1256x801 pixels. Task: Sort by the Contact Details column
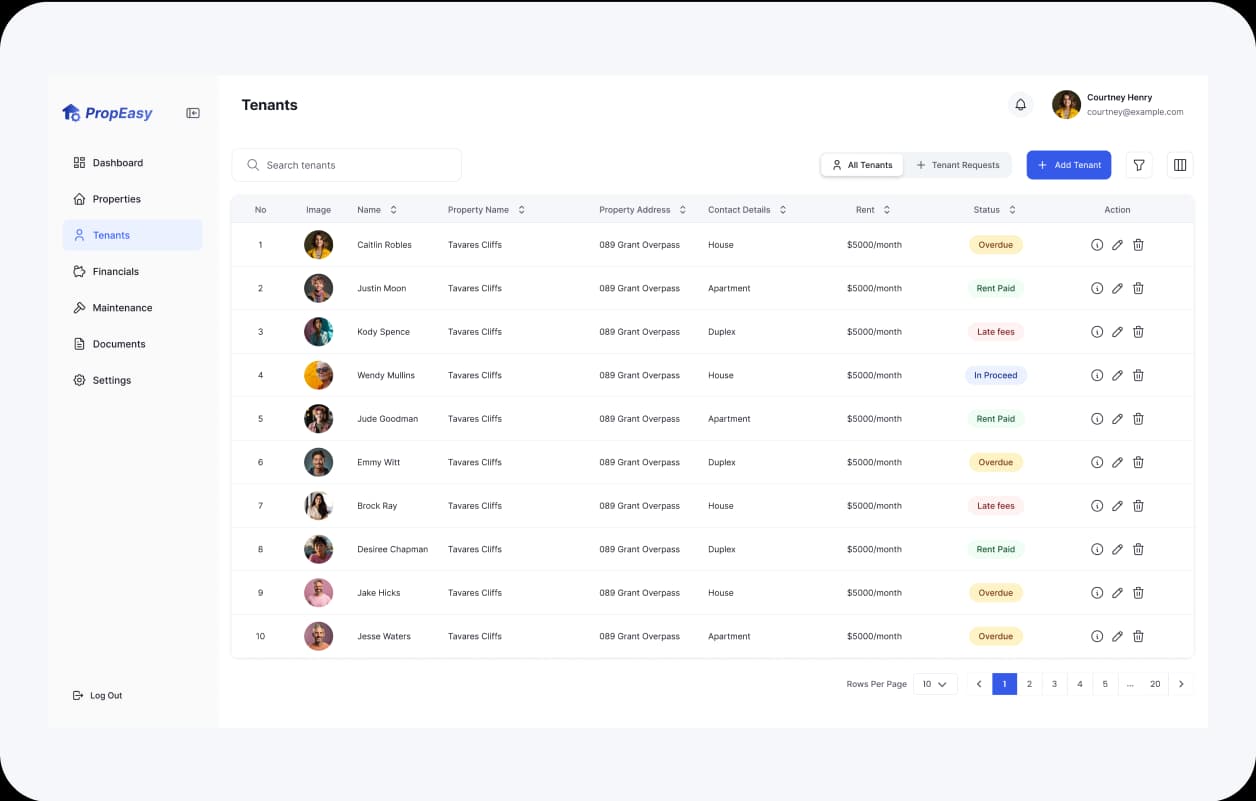[783, 210]
